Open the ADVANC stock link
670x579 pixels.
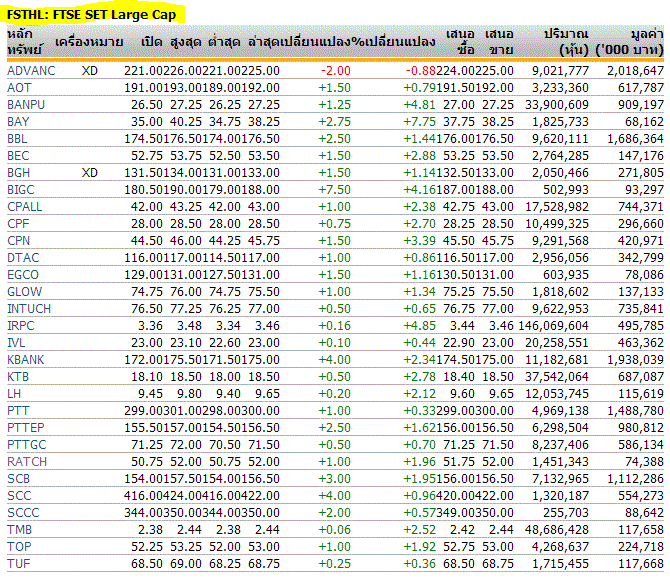(31, 71)
